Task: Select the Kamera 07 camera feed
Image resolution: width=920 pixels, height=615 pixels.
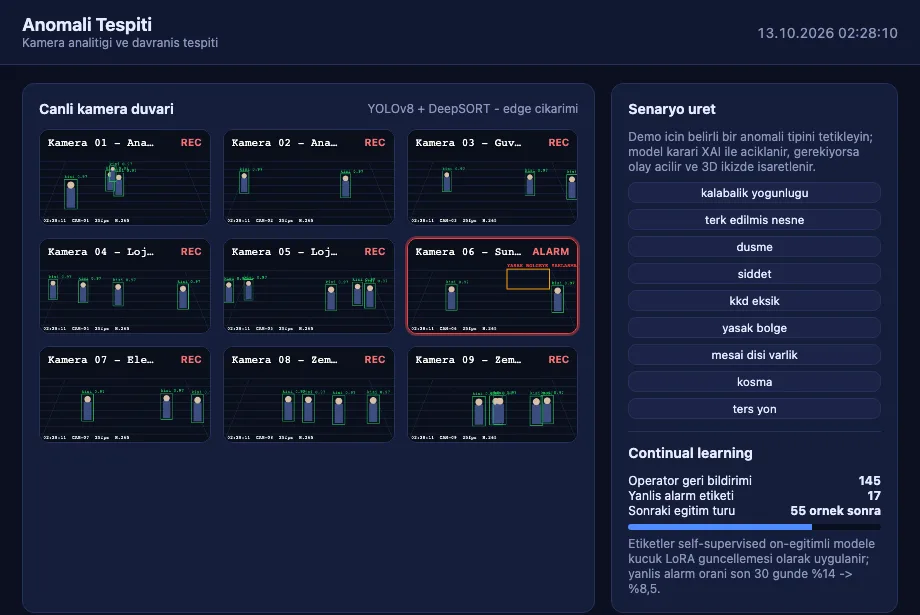Action: pos(124,394)
